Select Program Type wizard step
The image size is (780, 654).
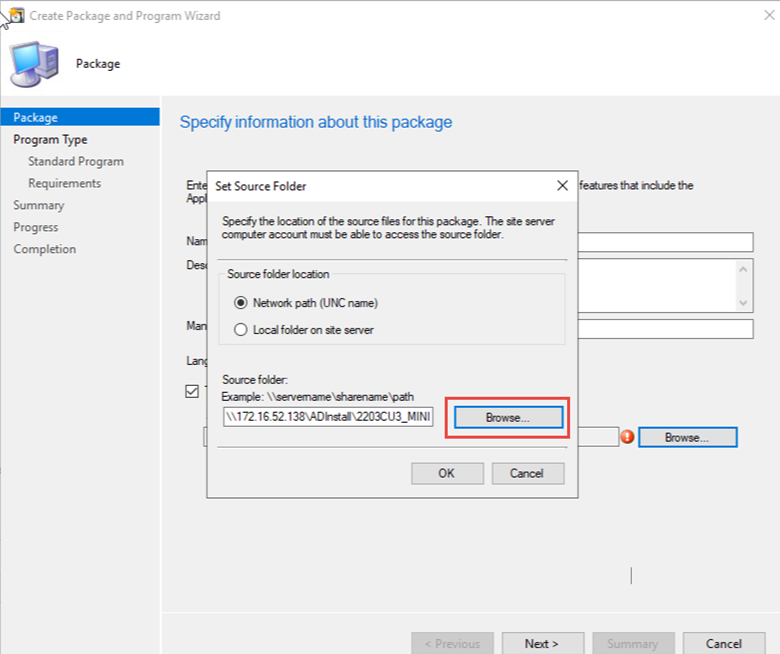click(50, 140)
